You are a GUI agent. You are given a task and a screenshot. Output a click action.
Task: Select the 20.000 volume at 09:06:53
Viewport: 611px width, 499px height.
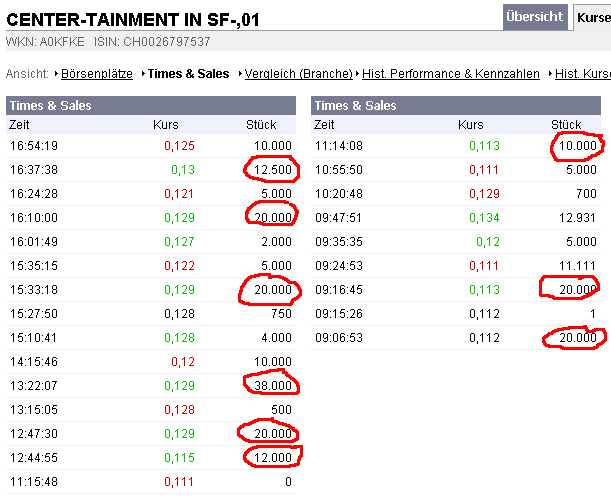[578, 338]
